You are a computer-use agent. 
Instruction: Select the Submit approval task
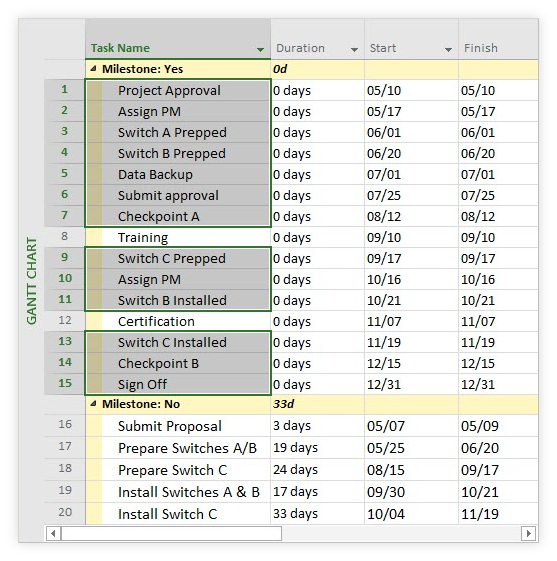178,195
